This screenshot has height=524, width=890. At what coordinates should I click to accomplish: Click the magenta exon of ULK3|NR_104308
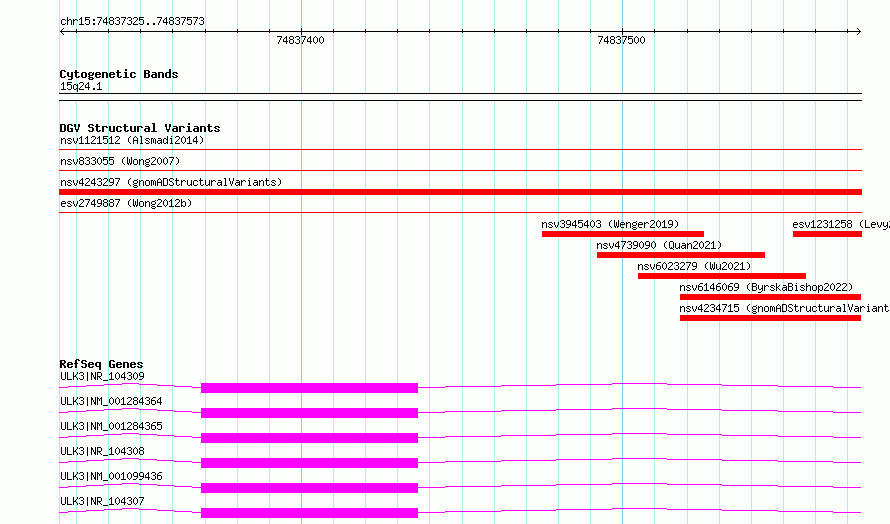point(309,463)
